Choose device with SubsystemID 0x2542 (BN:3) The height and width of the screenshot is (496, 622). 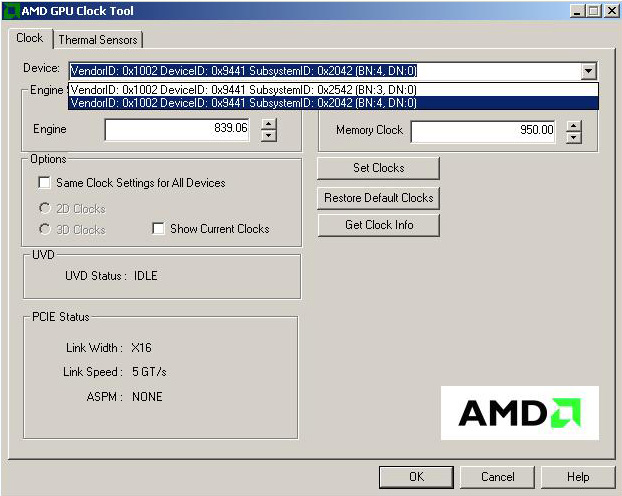pos(244,89)
